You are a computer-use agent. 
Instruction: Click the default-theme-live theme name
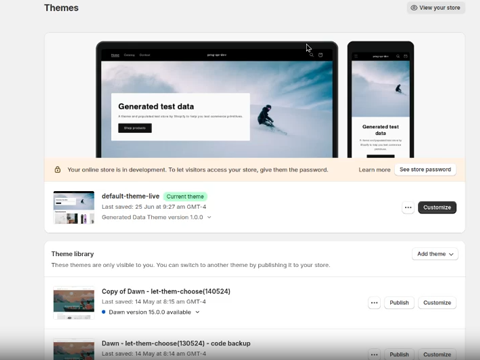pos(130,196)
